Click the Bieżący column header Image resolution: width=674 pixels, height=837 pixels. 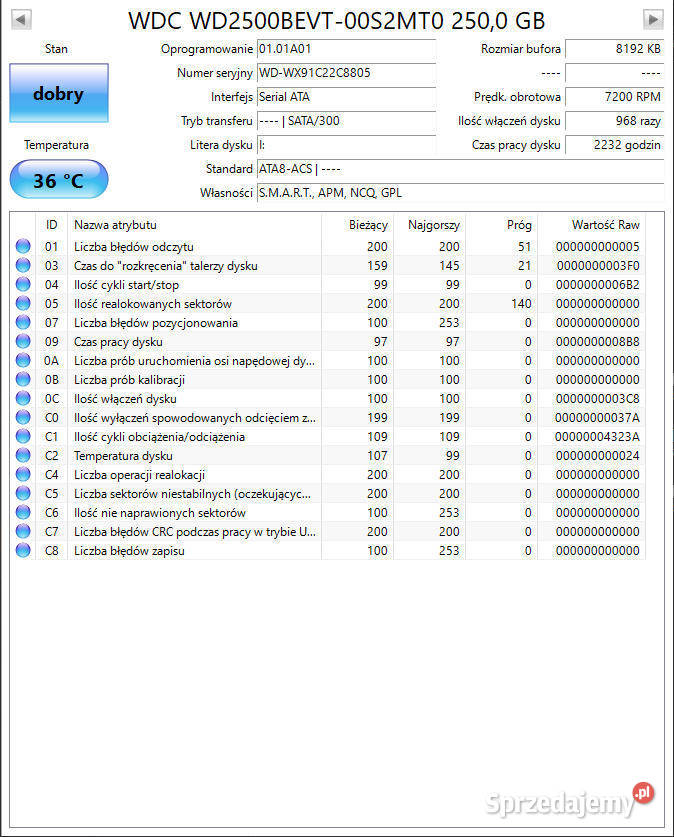pos(357,225)
